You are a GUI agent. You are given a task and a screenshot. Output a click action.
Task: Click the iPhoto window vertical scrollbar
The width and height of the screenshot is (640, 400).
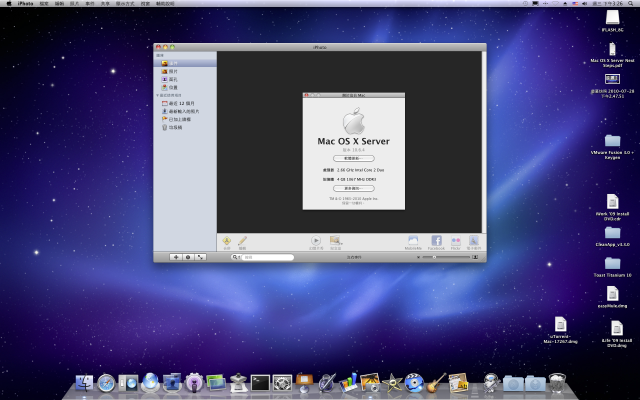pos(484,142)
